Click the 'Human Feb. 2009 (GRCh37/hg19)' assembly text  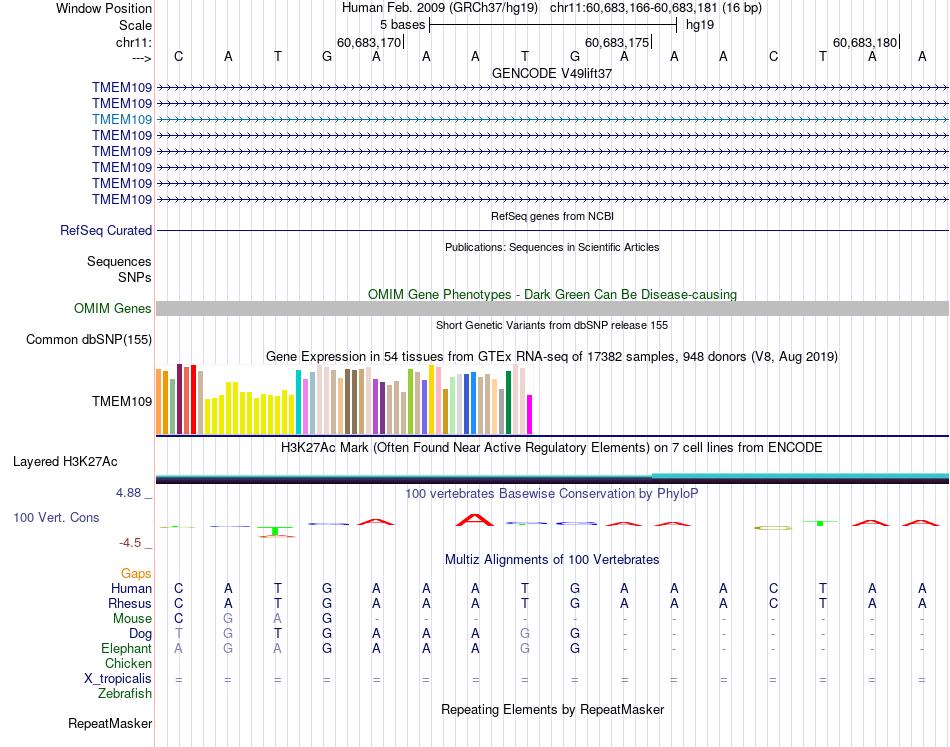pyautogui.click(x=440, y=8)
